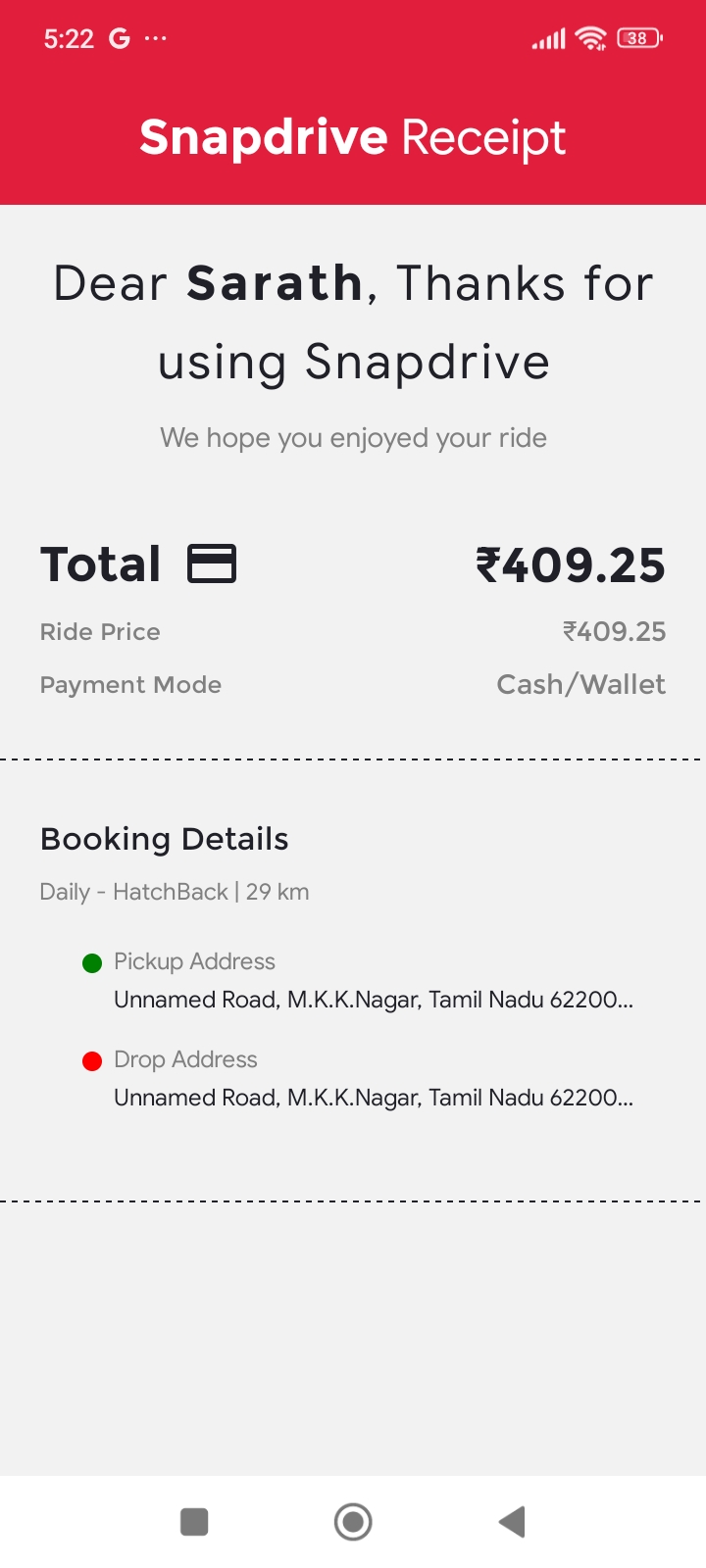
Task: Open the truncated drop address line
Action: (374, 1098)
